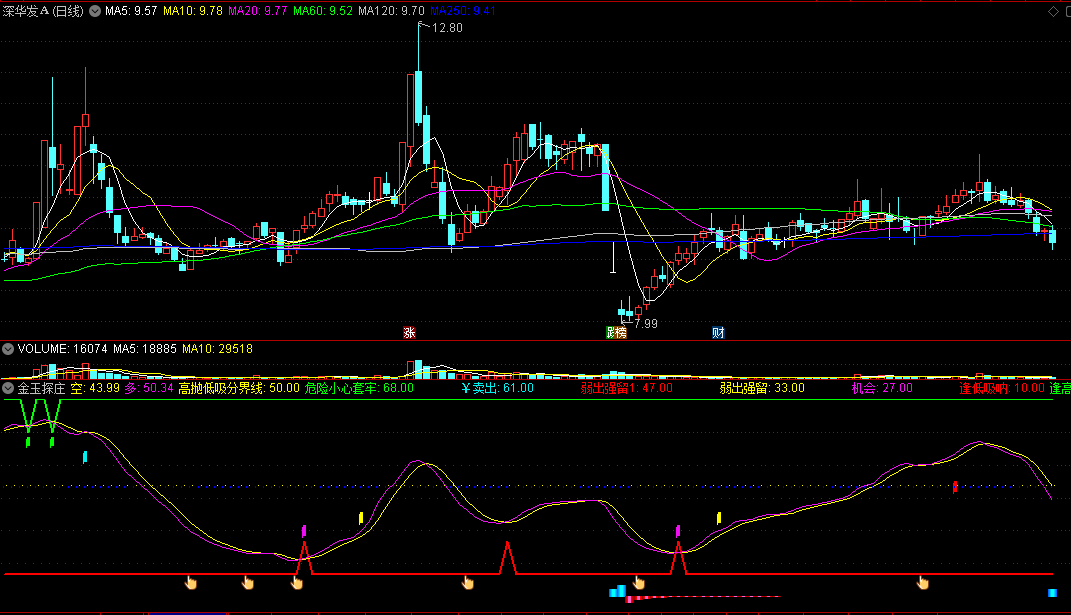Click the 12.80 high price annotation
1071x615 pixels.
click(x=447, y=28)
